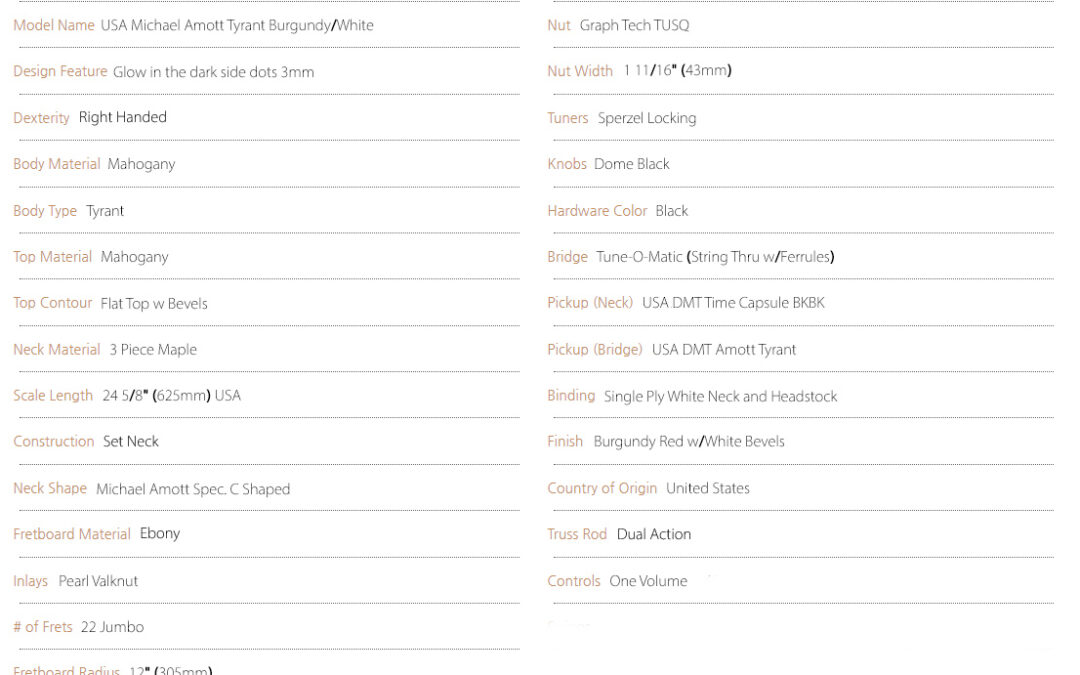
Task: Click the Dual Action truss rod value
Action: click(x=654, y=534)
